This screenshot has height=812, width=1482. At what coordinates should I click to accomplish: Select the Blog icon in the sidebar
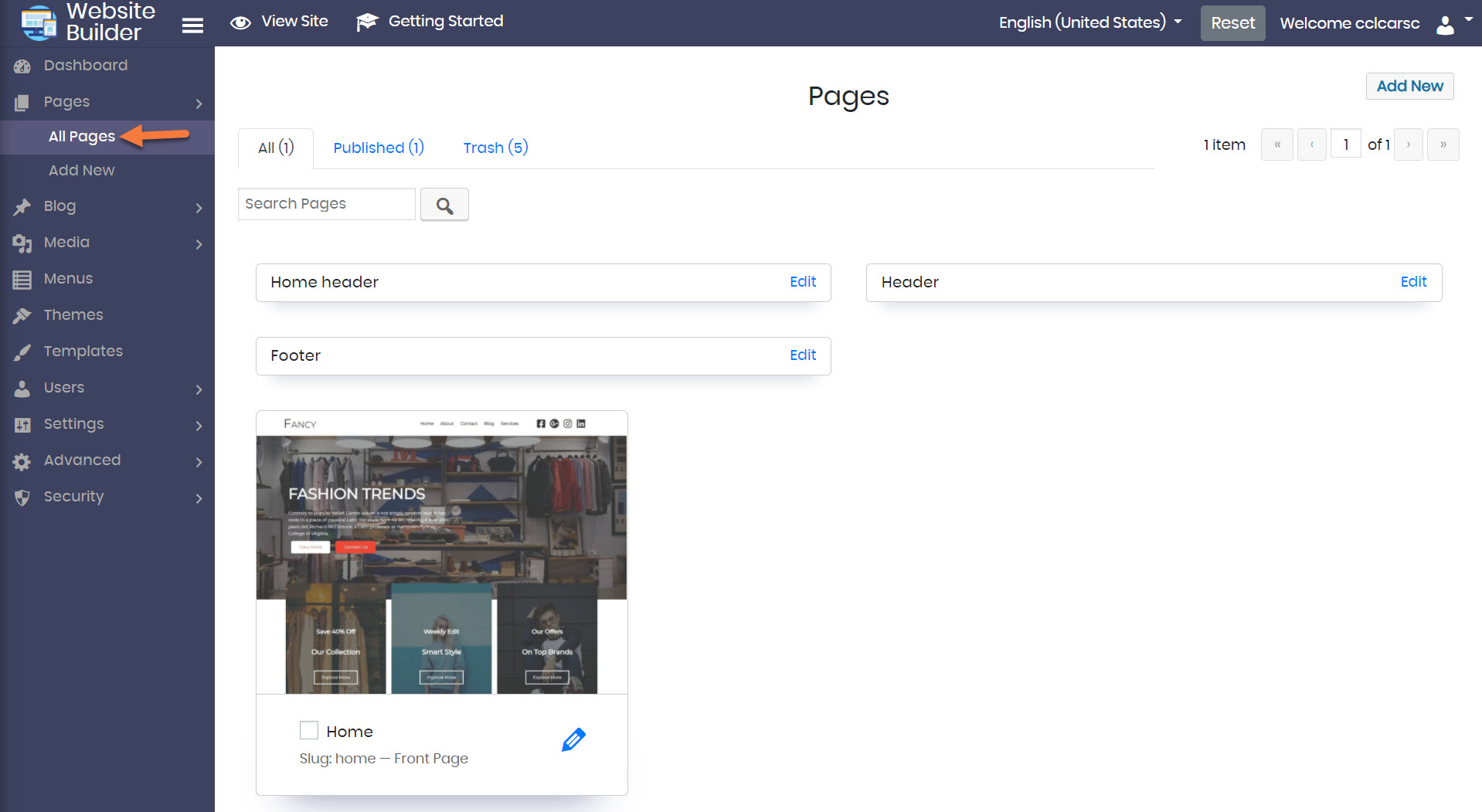pos(22,206)
